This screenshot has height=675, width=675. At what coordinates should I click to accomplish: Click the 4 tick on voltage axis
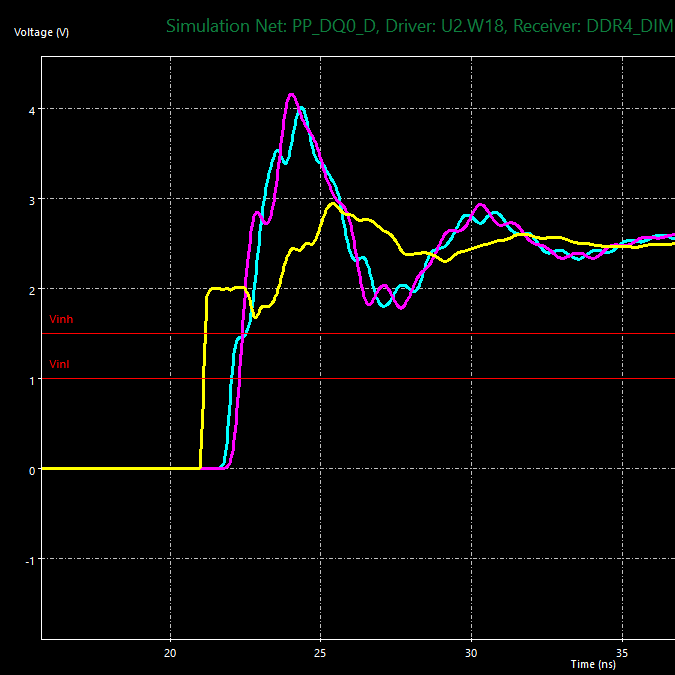(x=31, y=111)
